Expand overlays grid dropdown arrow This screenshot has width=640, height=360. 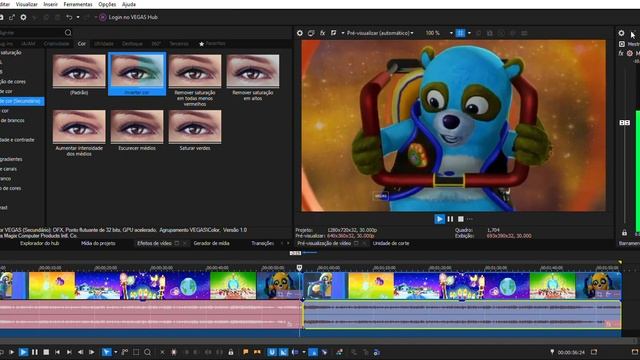coord(469,33)
